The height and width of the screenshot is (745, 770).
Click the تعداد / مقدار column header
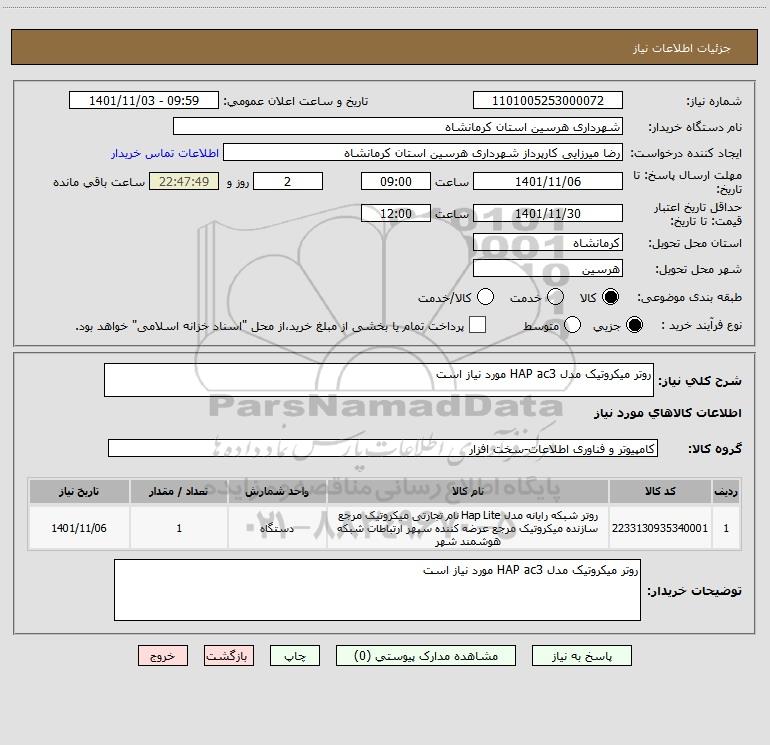[x=179, y=492]
